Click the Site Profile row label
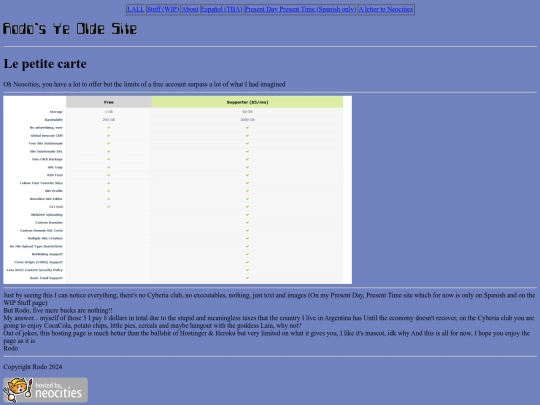The image size is (540, 405). click(54, 191)
